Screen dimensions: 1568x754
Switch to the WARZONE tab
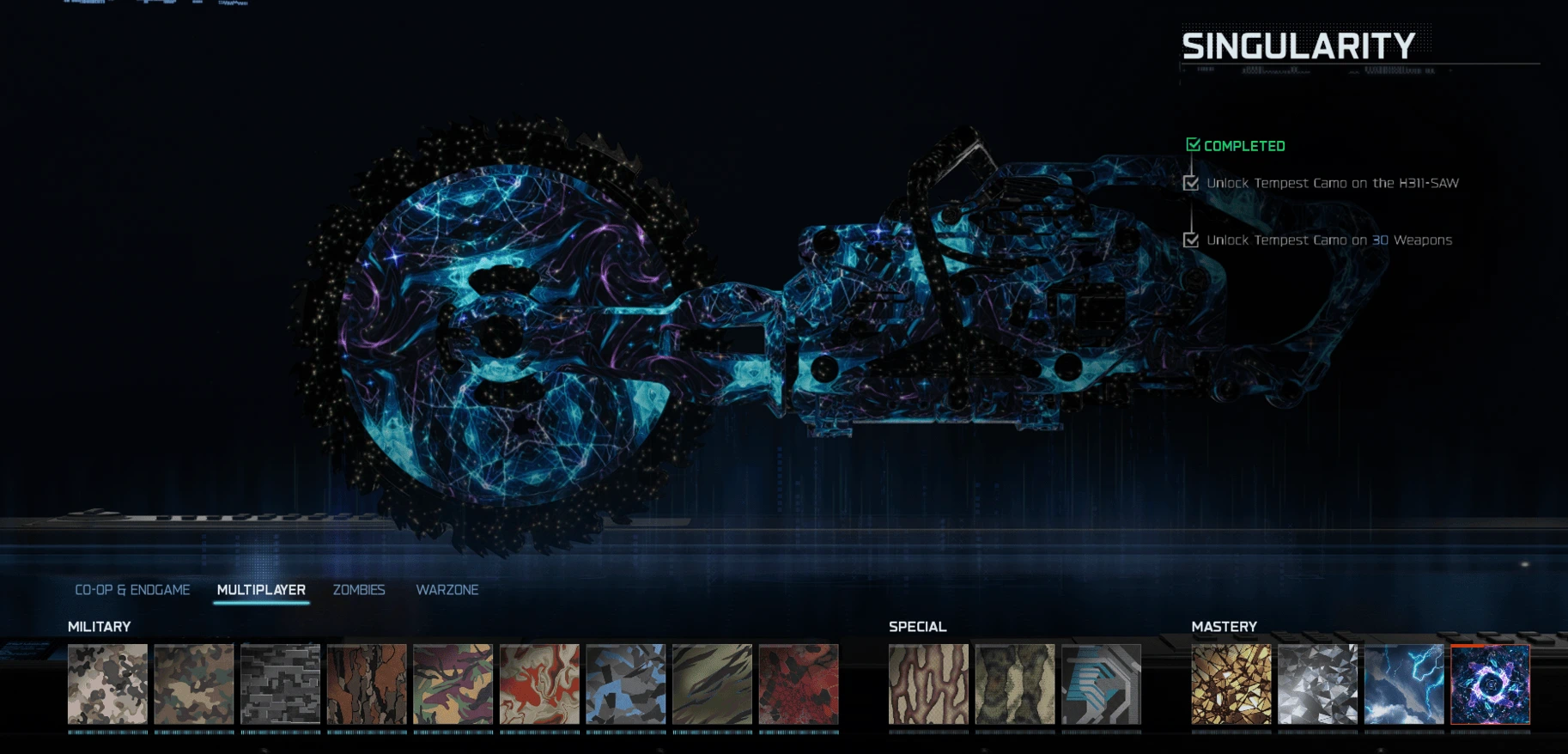coord(447,590)
